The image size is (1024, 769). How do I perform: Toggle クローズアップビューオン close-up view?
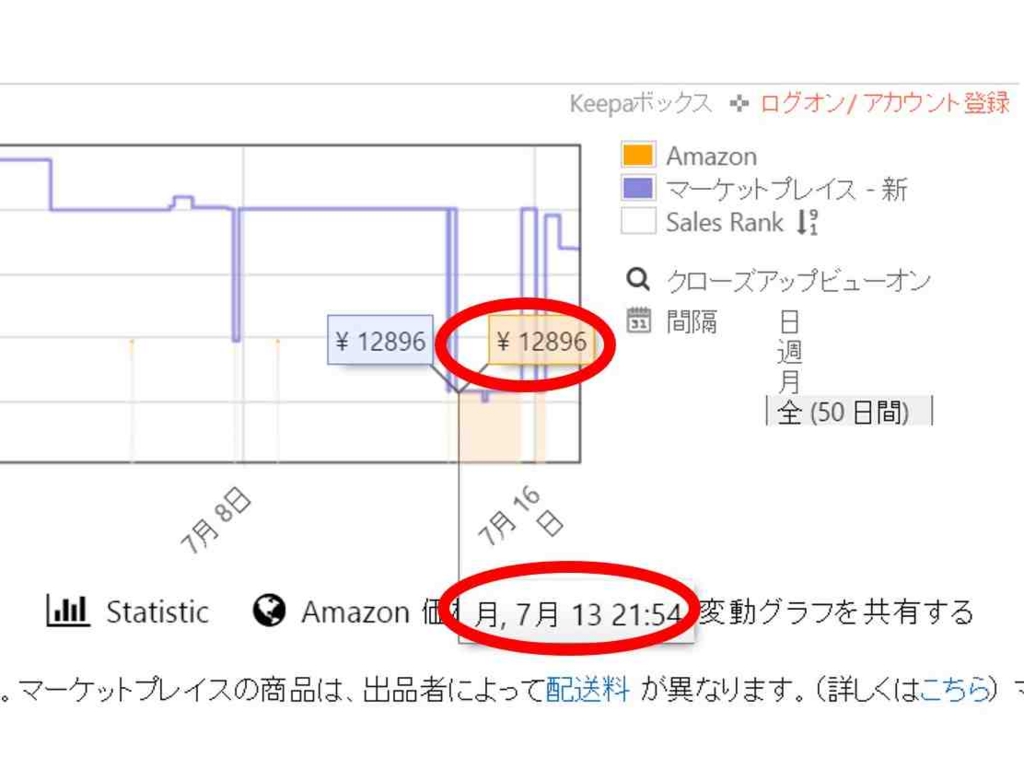(798, 281)
